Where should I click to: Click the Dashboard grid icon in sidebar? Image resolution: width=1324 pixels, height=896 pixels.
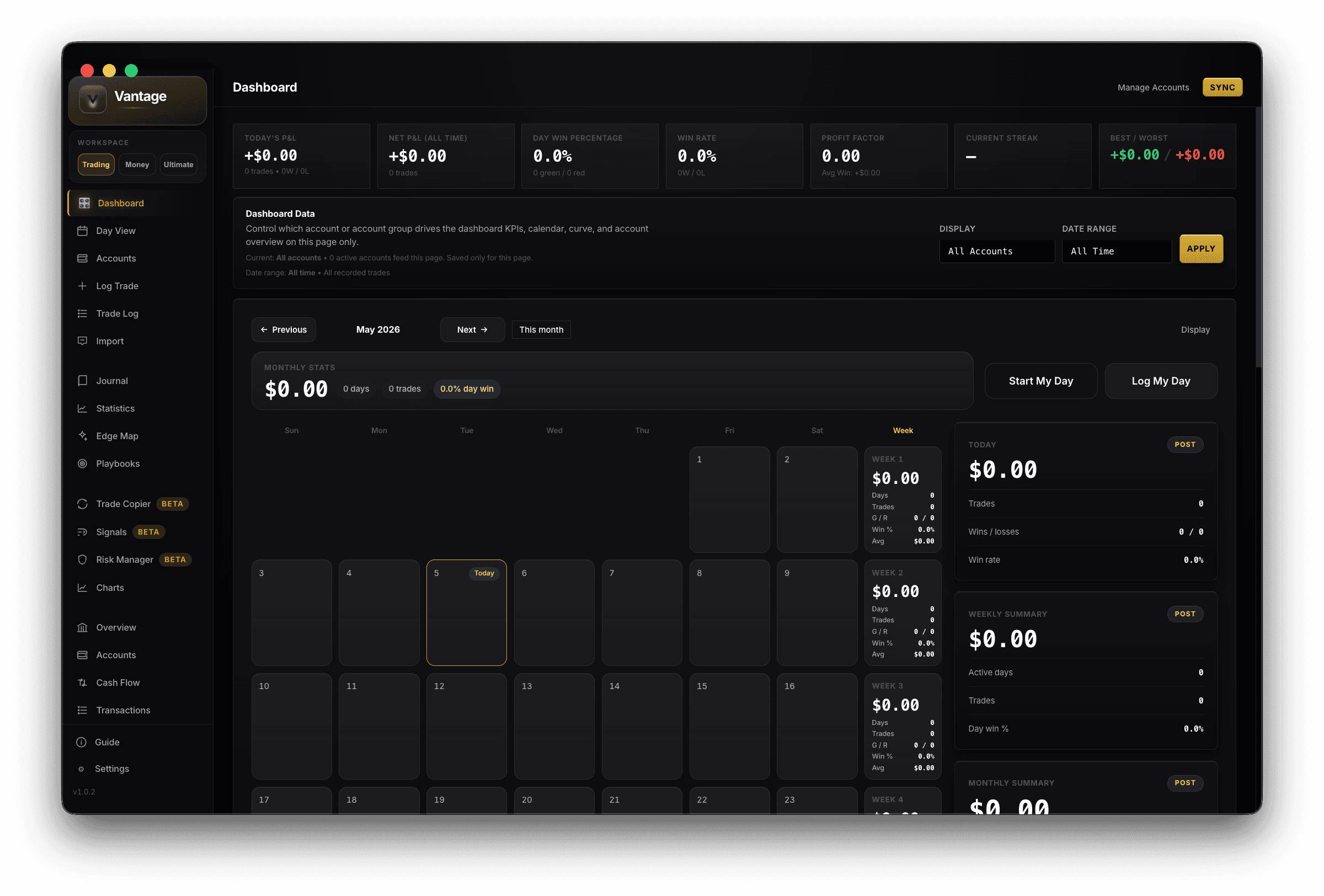click(x=84, y=204)
